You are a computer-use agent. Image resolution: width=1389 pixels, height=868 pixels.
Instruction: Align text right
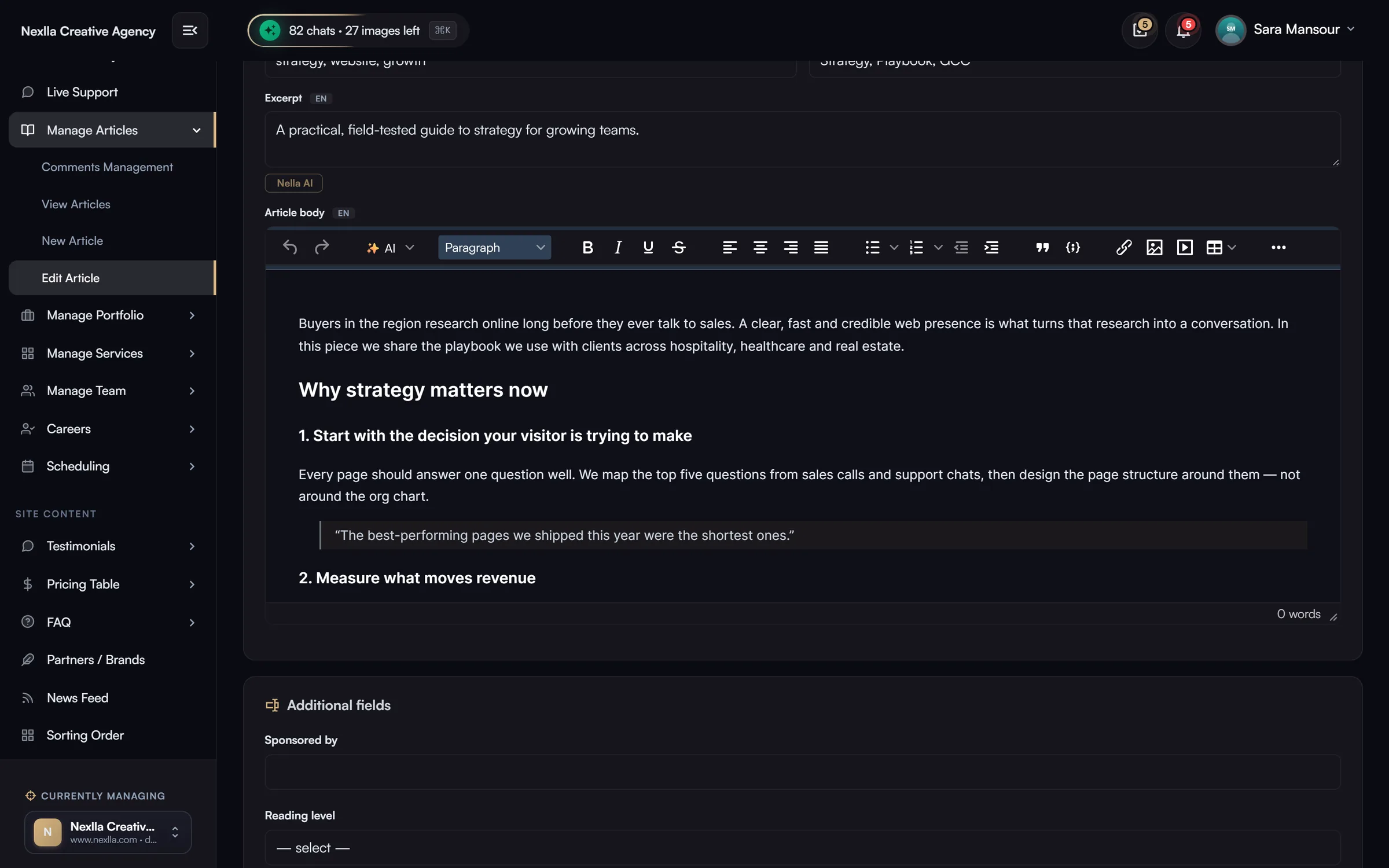791,248
